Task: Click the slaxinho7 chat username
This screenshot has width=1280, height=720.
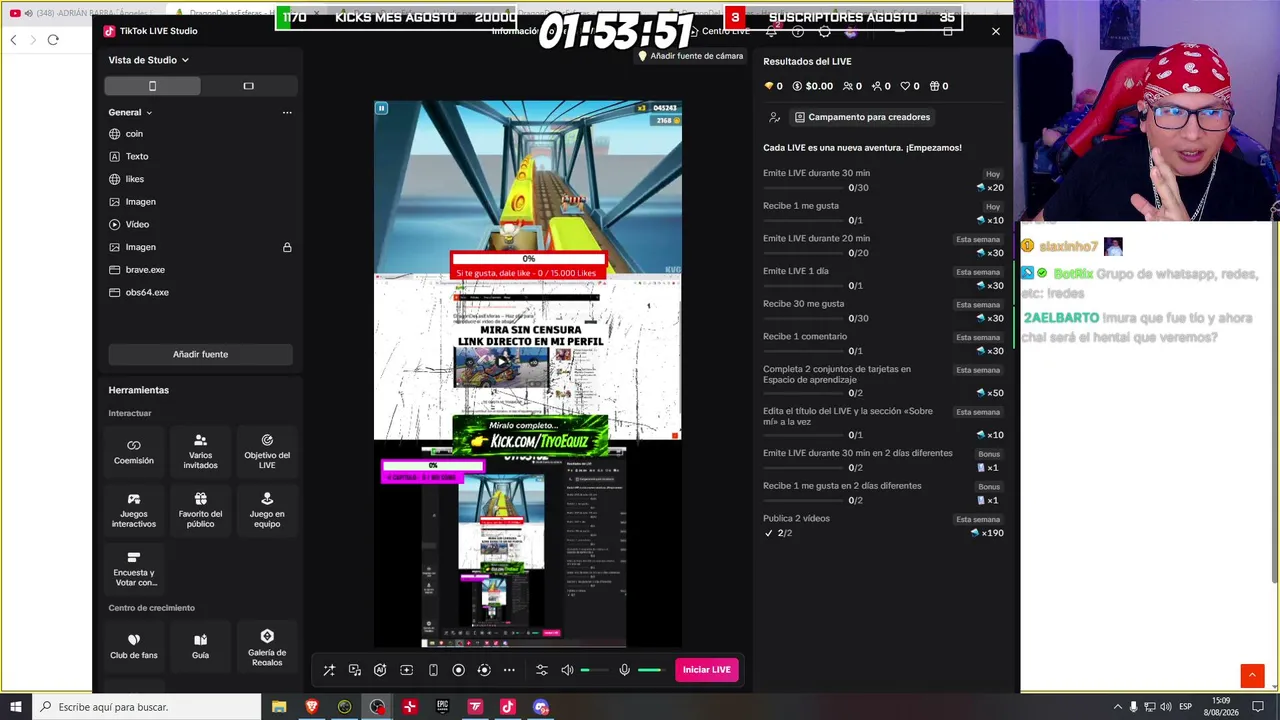Action: [x=1068, y=246]
